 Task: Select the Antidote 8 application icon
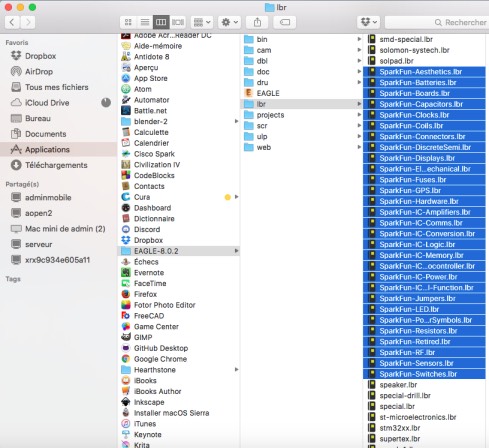pyautogui.click(x=126, y=57)
